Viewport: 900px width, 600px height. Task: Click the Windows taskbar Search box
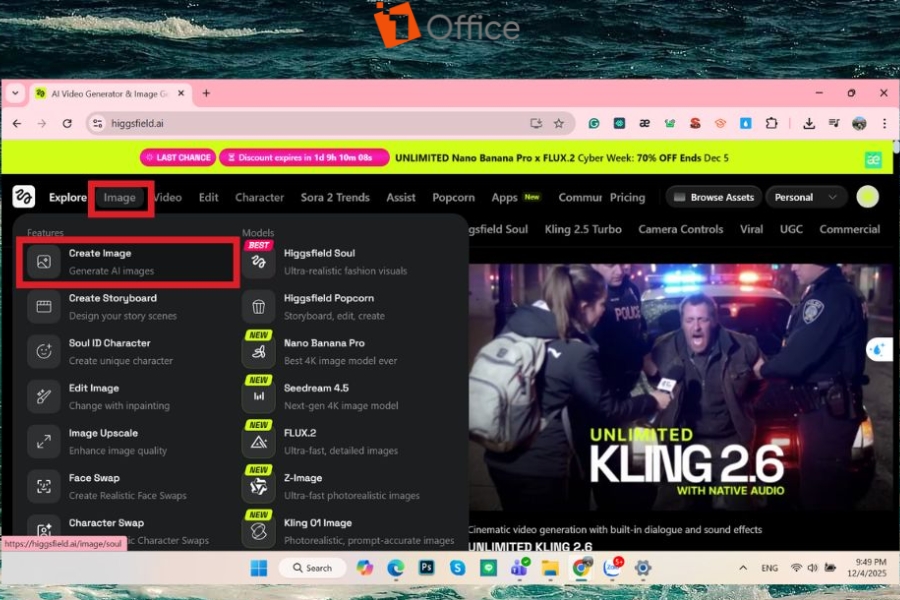313,568
